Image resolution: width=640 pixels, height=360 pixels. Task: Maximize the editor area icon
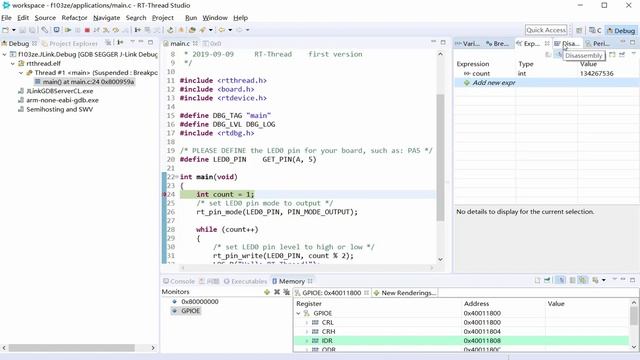(x=443, y=42)
